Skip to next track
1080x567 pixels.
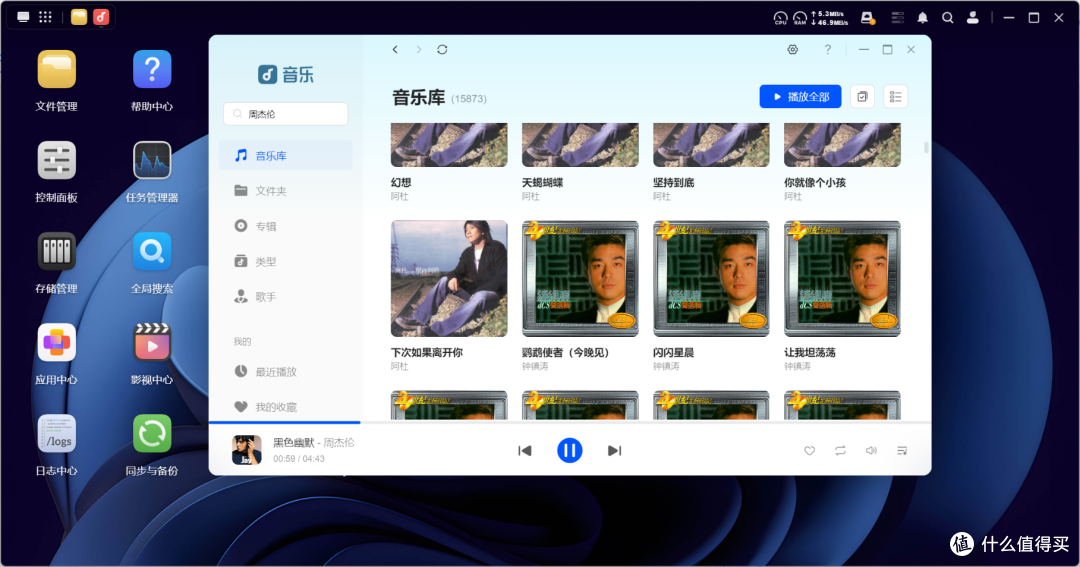614,451
